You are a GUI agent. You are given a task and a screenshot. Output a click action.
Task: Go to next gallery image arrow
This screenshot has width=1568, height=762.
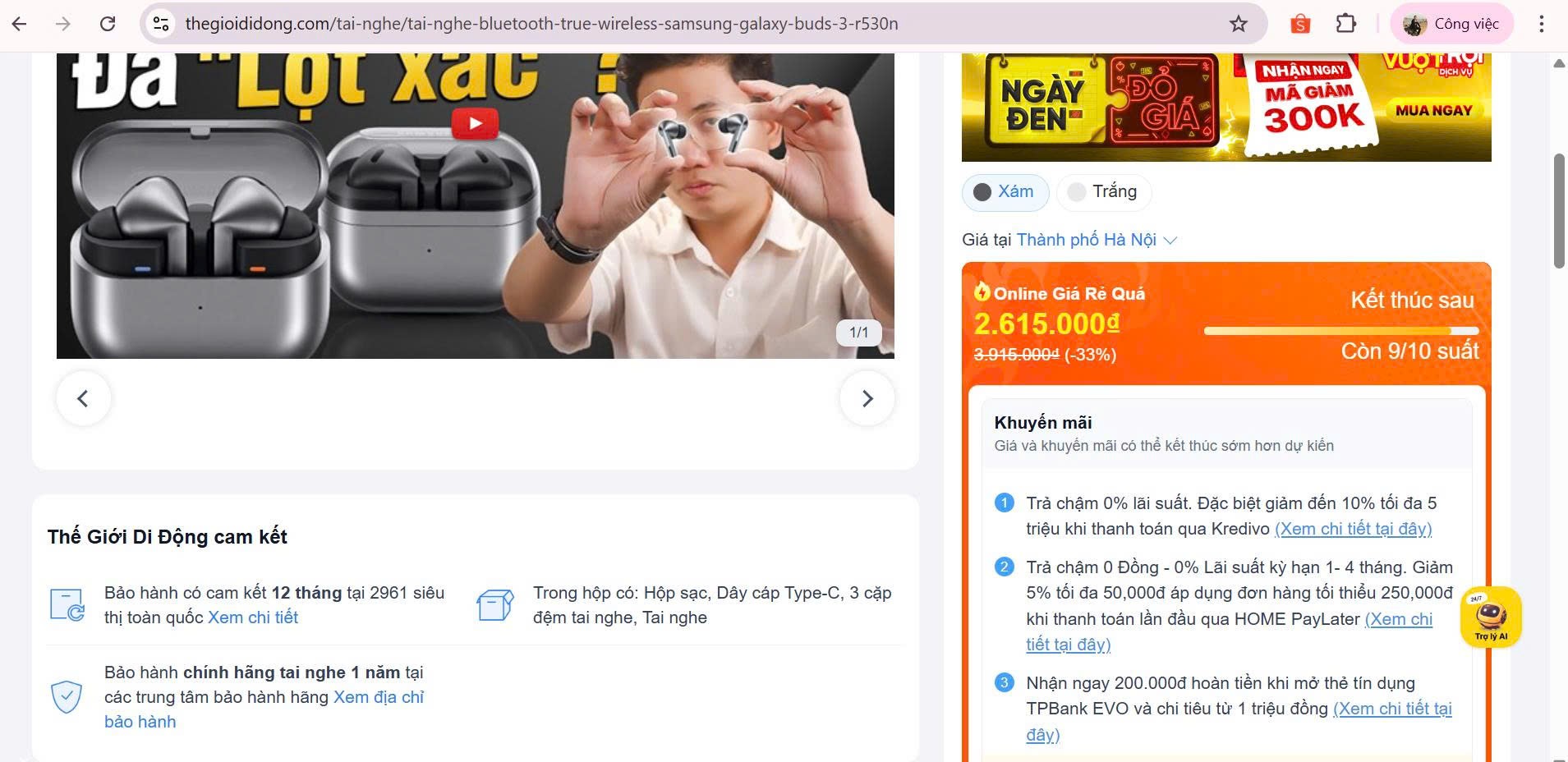[867, 399]
